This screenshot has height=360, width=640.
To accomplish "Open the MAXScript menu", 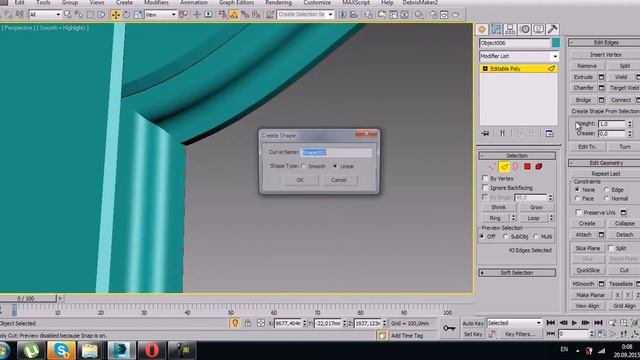I will (356, 2).
